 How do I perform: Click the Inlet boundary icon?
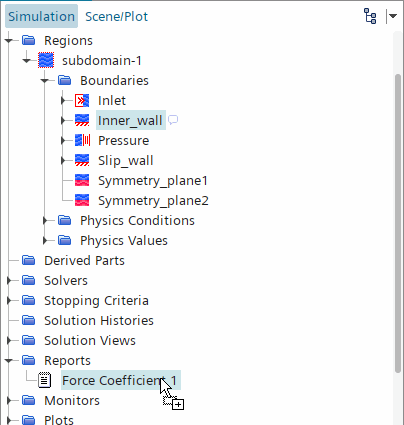(x=82, y=100)
